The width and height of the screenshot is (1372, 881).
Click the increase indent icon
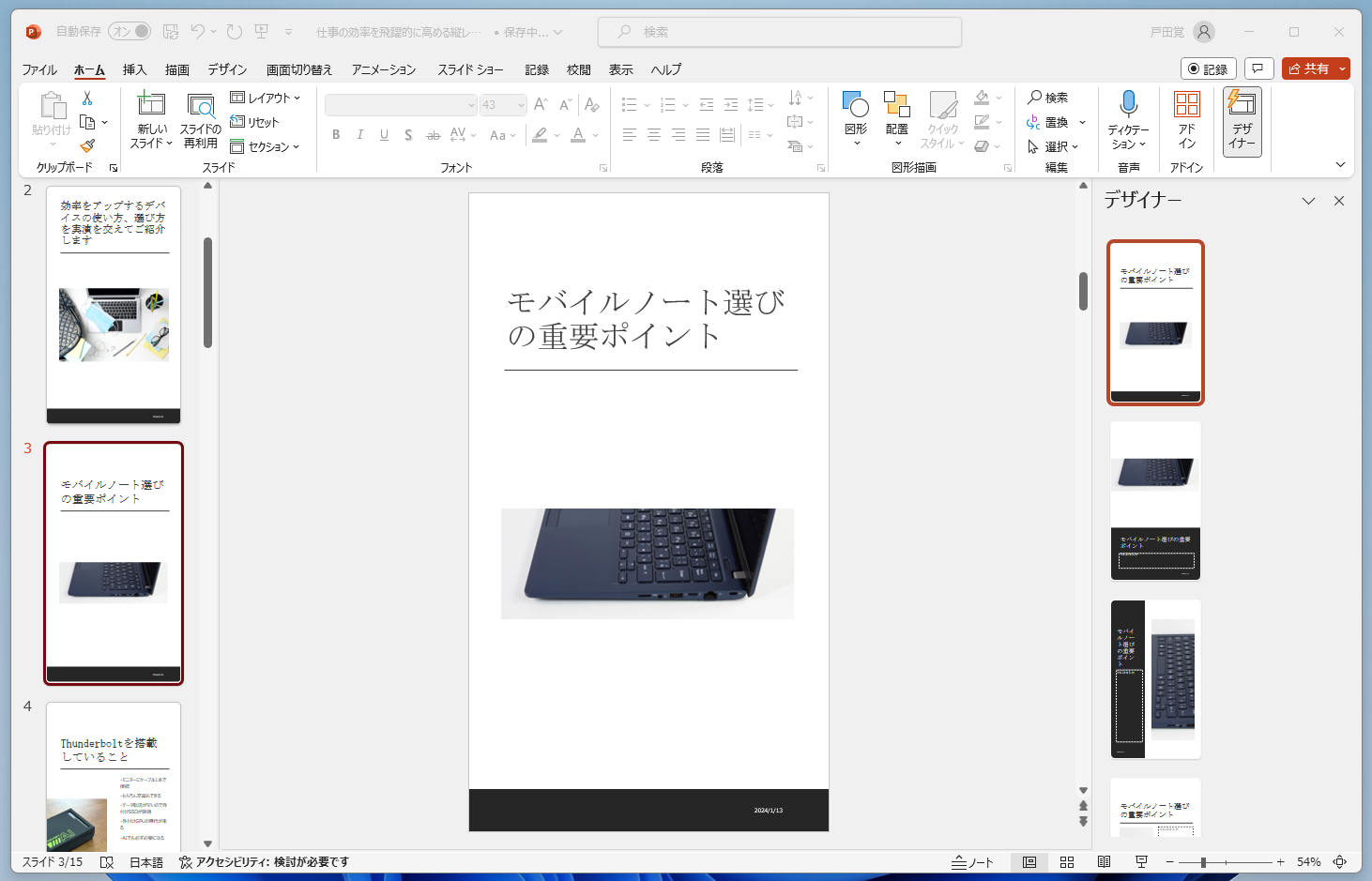click(x=731, y=105)
